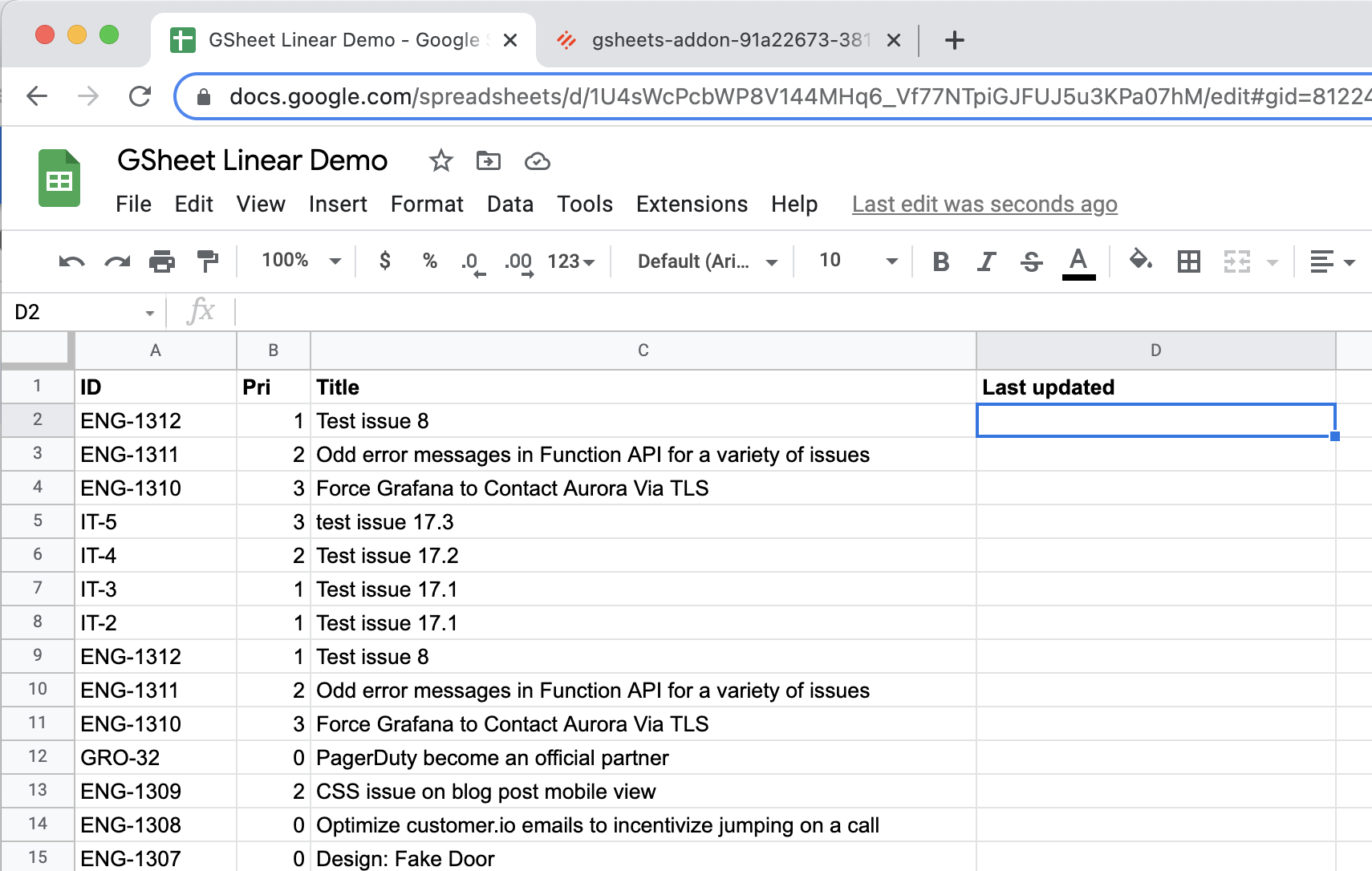This screenshot has height=871, width=1372.
Task: Open the horizontal align dropdown
Action: (1332, 261)
